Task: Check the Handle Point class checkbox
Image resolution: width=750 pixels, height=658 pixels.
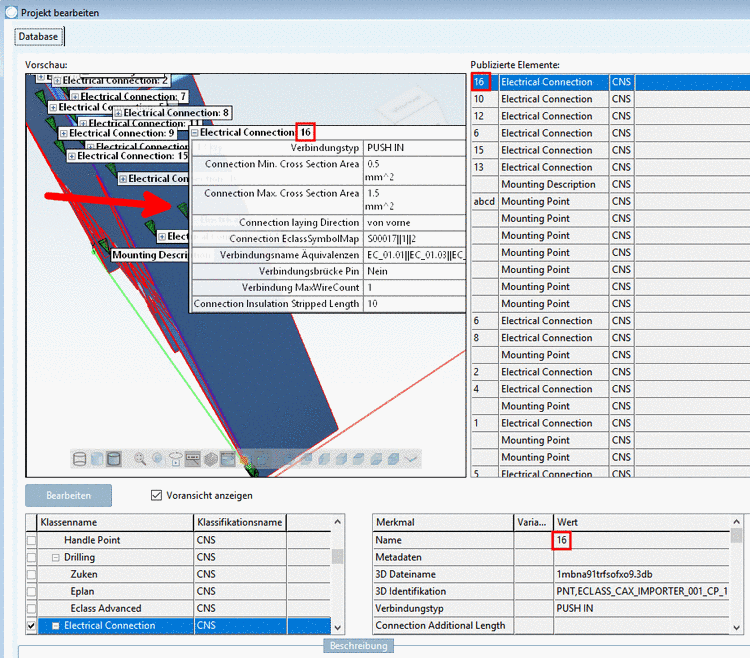Action: tap(32, 540)
